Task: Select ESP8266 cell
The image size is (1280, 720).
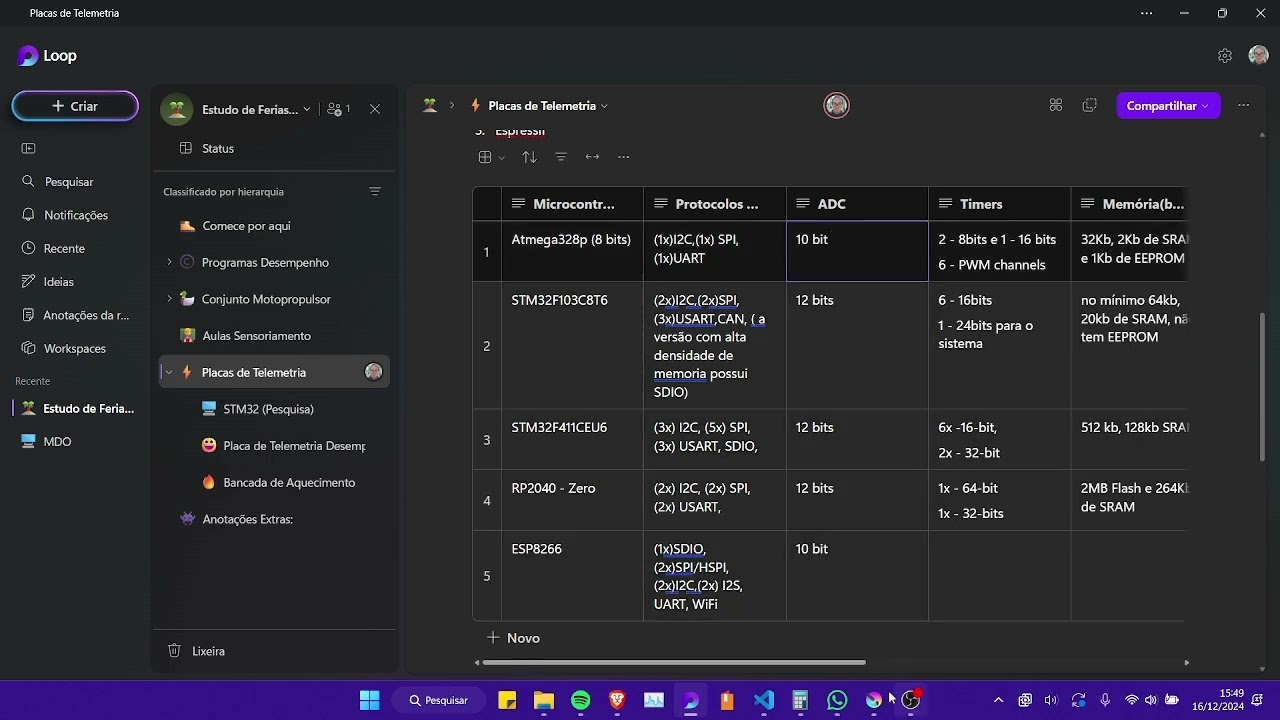Action: [572, 576]
